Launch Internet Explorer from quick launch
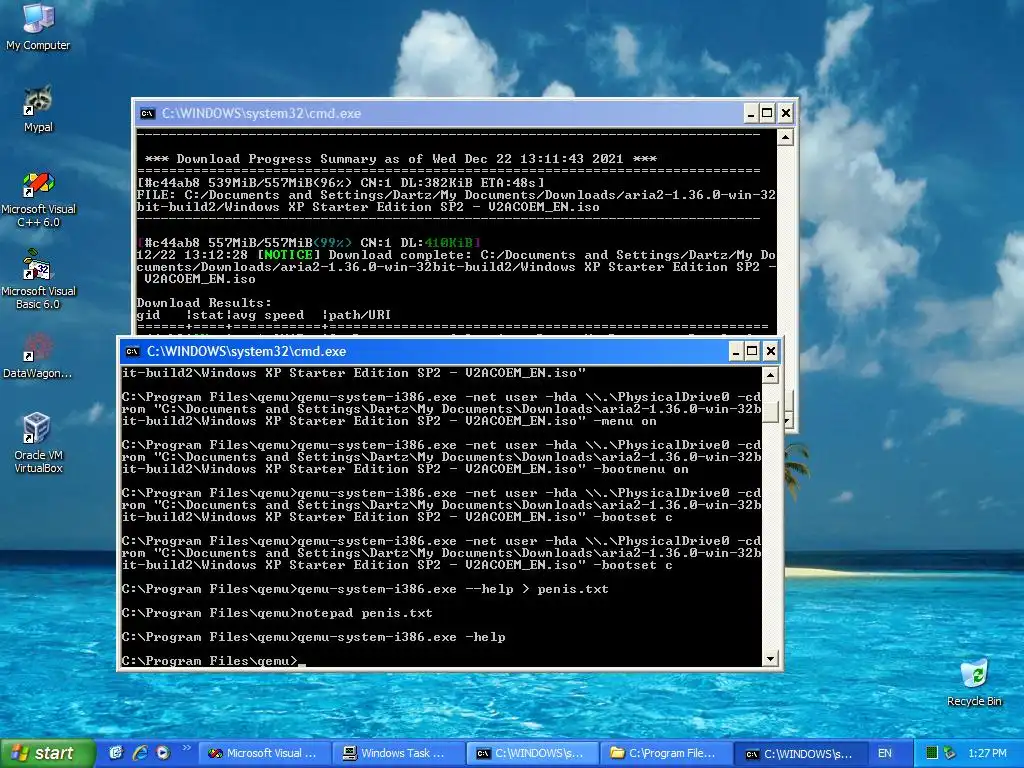Viewport: 1024px width, 768px height. tap(139, 753)
